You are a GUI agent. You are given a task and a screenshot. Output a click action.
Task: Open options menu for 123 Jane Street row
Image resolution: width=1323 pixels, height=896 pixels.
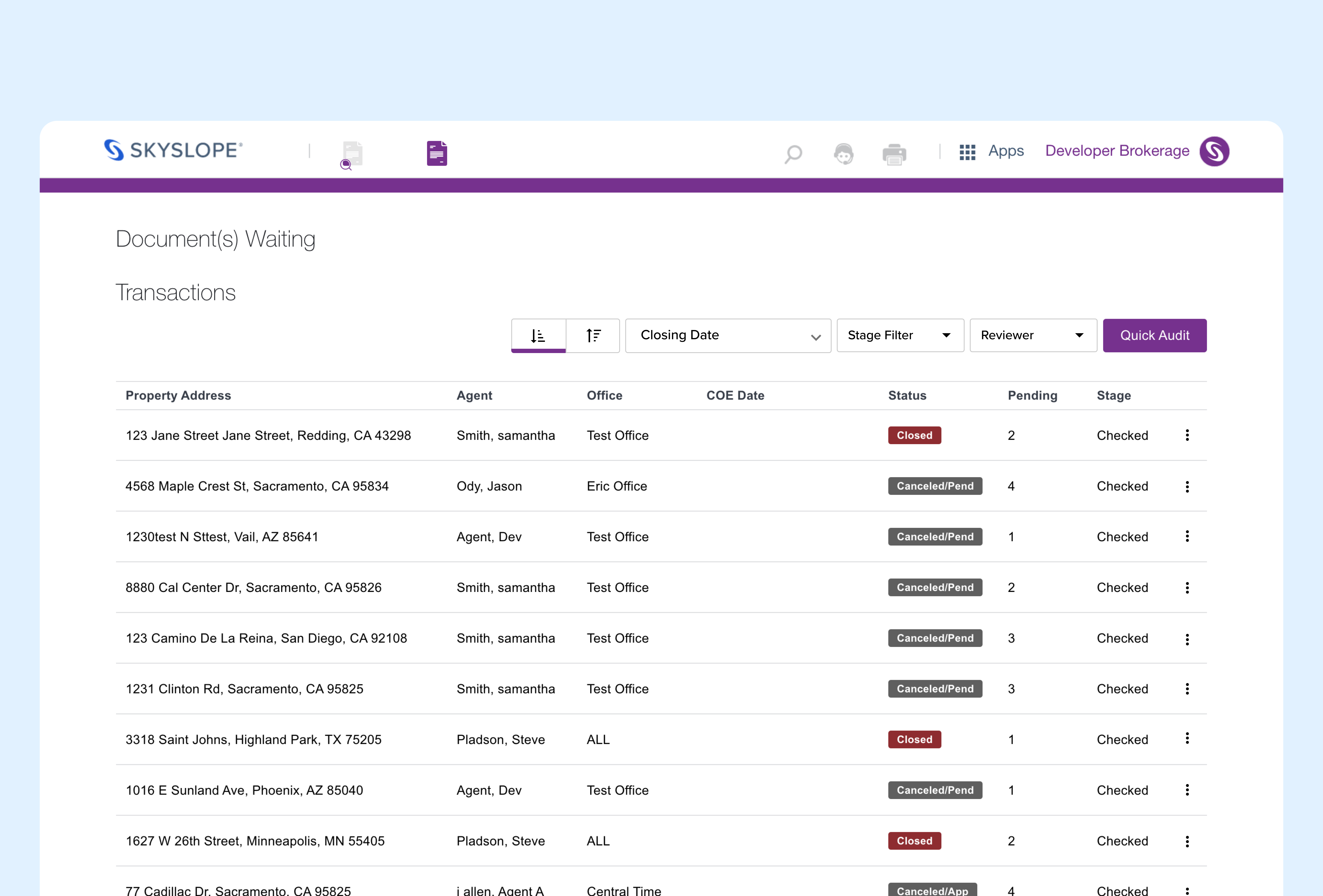click(1187, 435)
